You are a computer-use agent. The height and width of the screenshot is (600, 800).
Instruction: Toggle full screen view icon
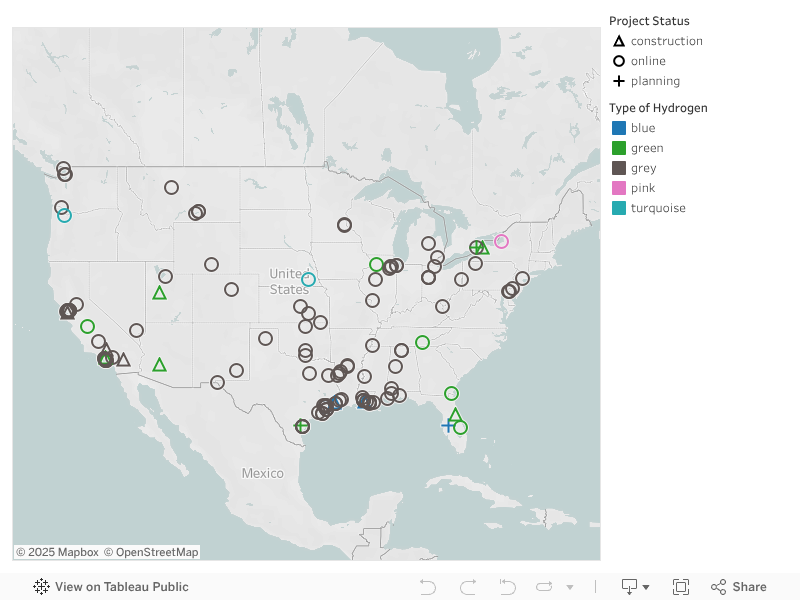[x=681, y=587]
